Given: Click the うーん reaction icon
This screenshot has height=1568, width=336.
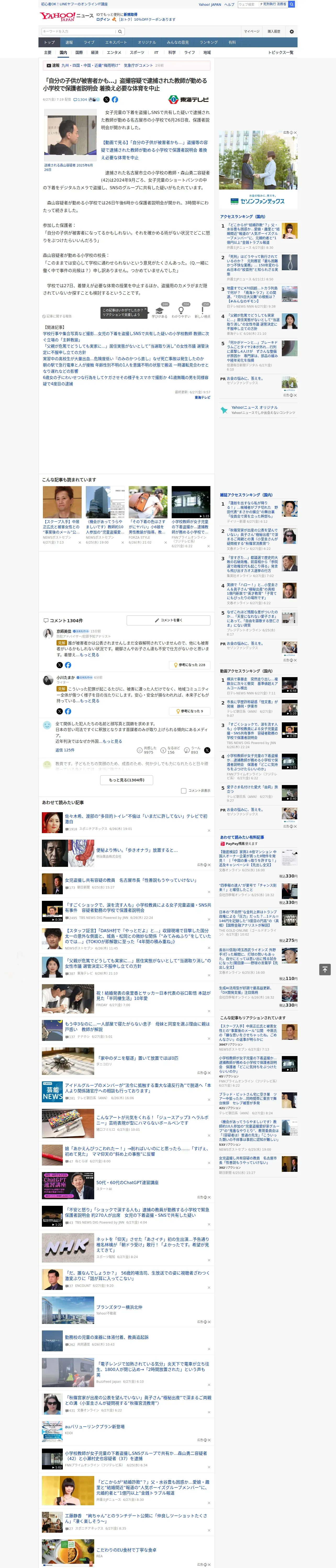Looking at the screenshot, I should (187, 751).
